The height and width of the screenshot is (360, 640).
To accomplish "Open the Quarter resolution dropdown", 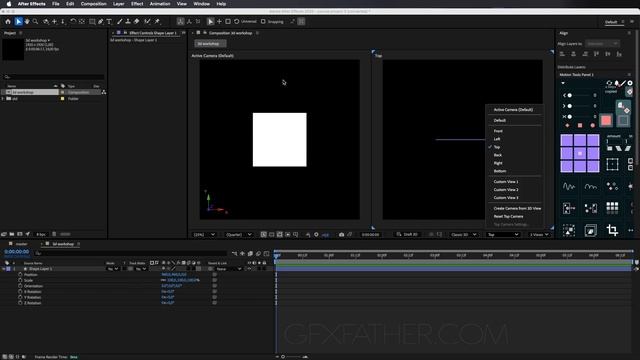I will pyautogui.click(x=239, y=235).
